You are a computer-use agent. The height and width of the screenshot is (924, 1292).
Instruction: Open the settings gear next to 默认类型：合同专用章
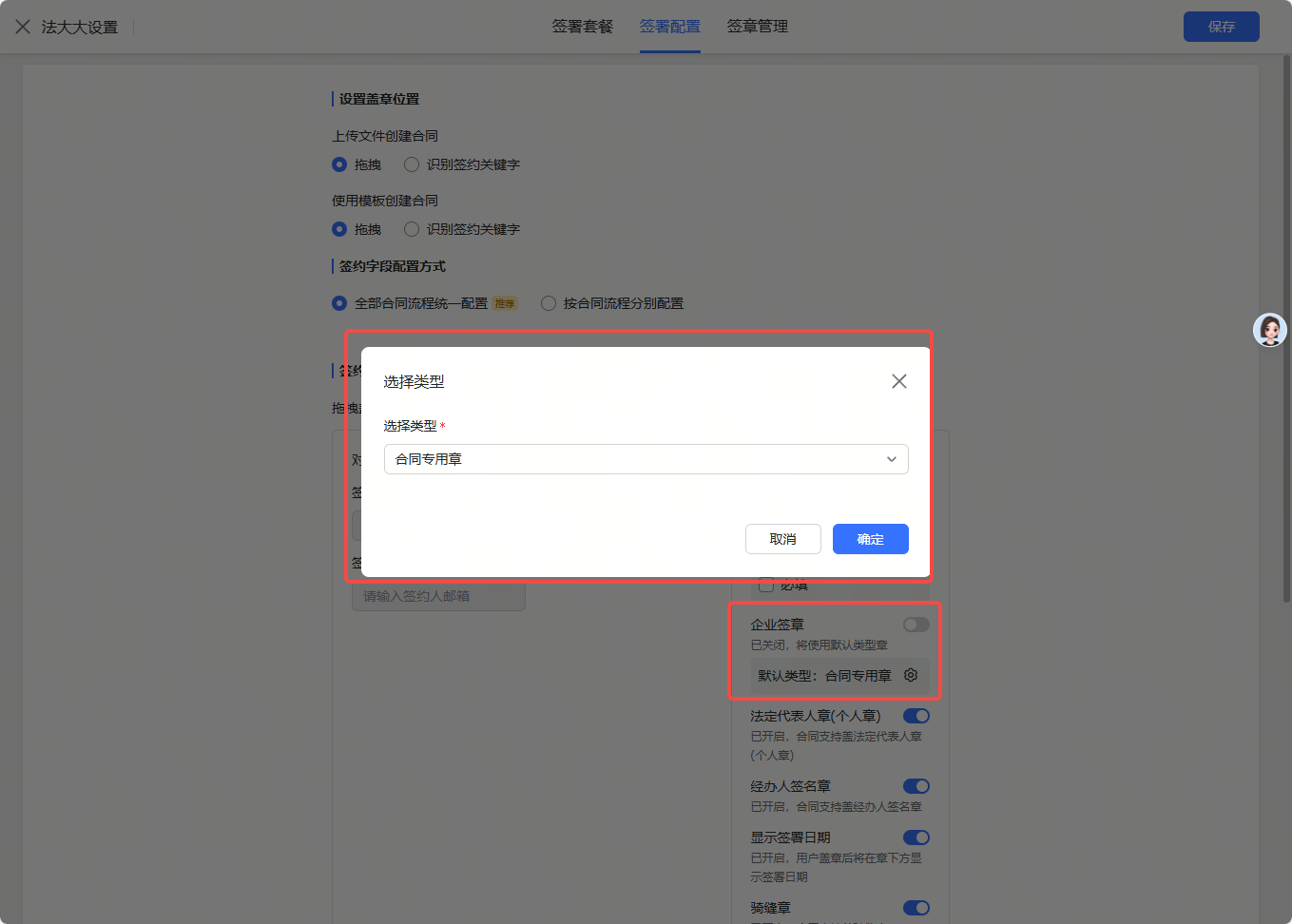point(910,675)
